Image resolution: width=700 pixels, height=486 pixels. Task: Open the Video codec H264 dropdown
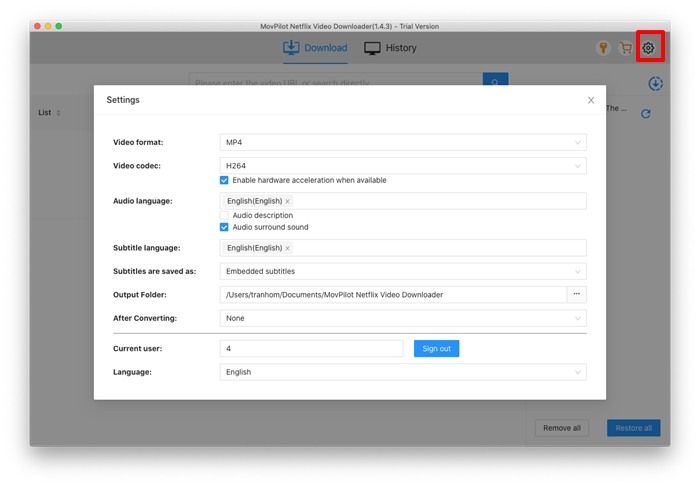click(403, 166)
